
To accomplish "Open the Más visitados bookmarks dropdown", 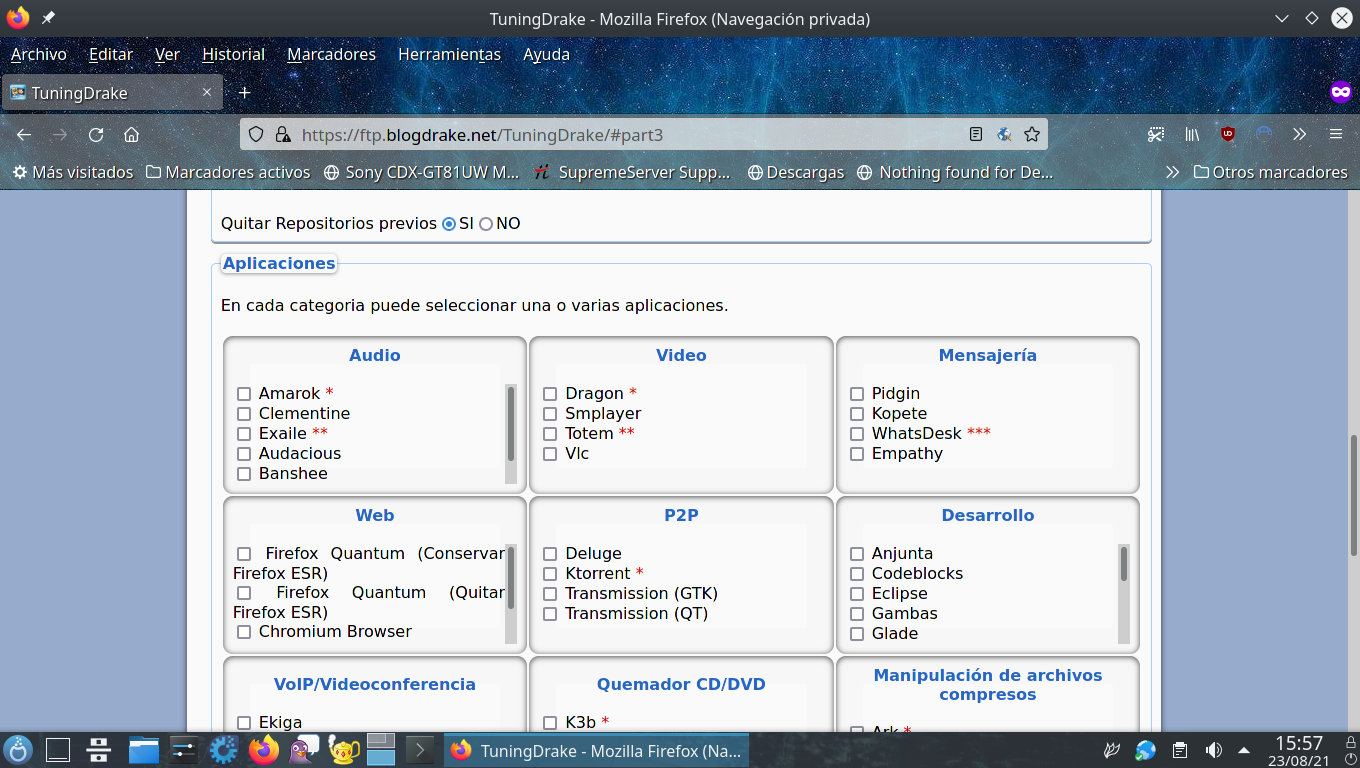I will click(x=73, y=172).
